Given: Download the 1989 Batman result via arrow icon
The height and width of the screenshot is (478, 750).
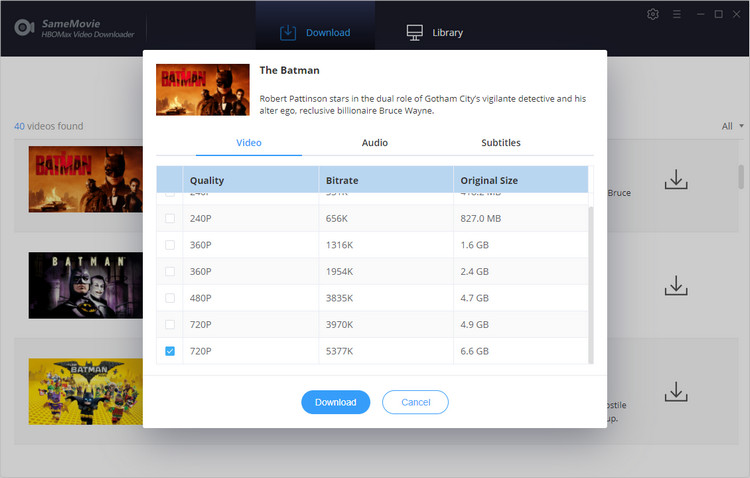Looking at the screenshot, I should [x=676, y=286].
